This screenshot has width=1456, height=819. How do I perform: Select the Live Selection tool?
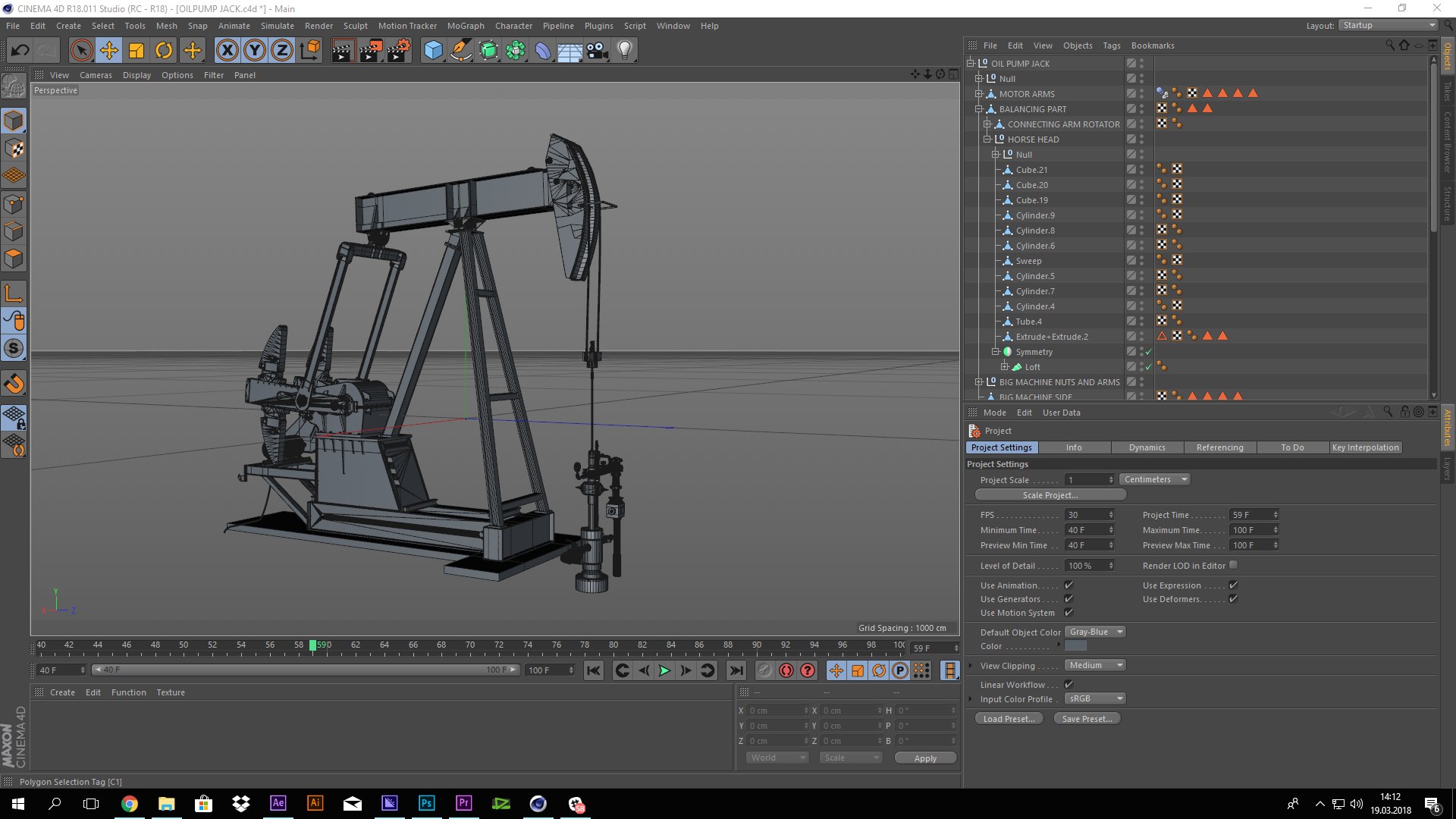[x=81, y=51]
